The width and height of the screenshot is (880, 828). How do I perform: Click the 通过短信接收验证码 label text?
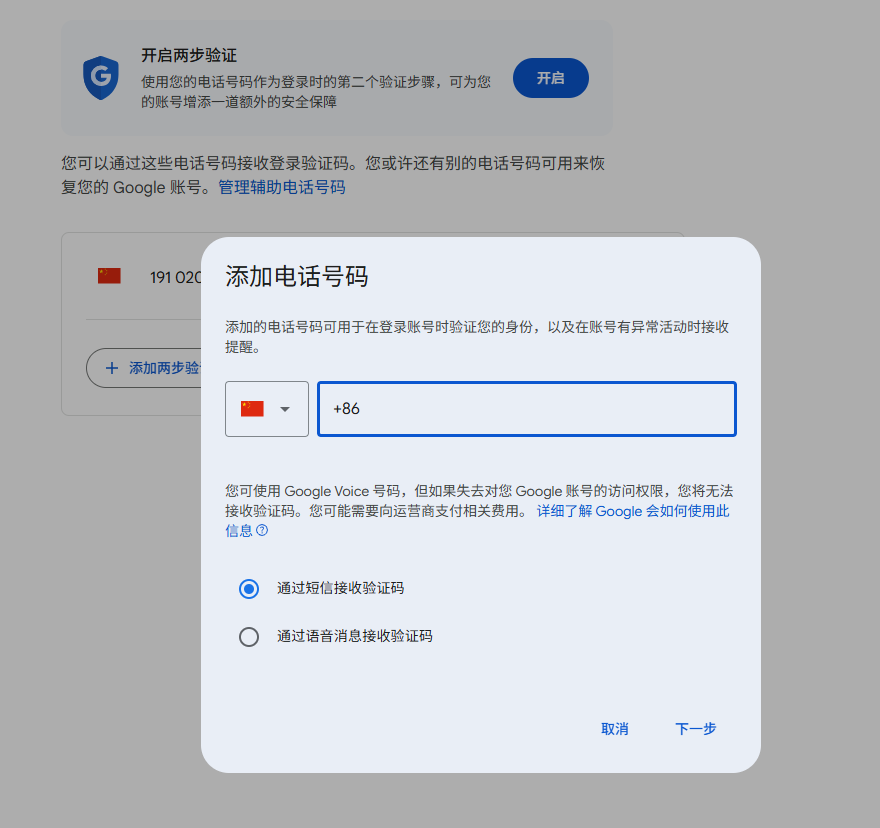coord(340,588)
